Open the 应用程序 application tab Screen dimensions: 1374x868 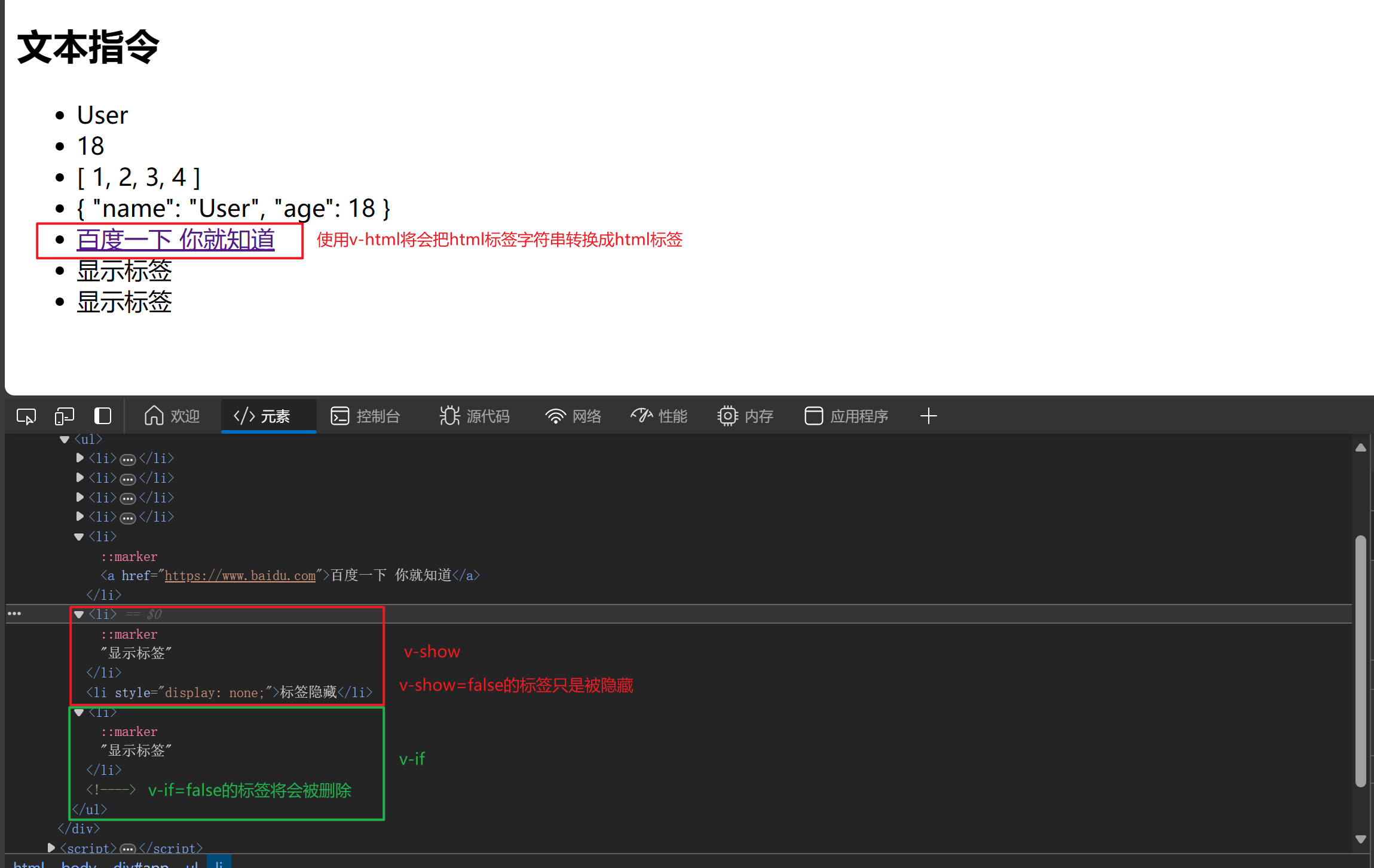coord(846,416)
